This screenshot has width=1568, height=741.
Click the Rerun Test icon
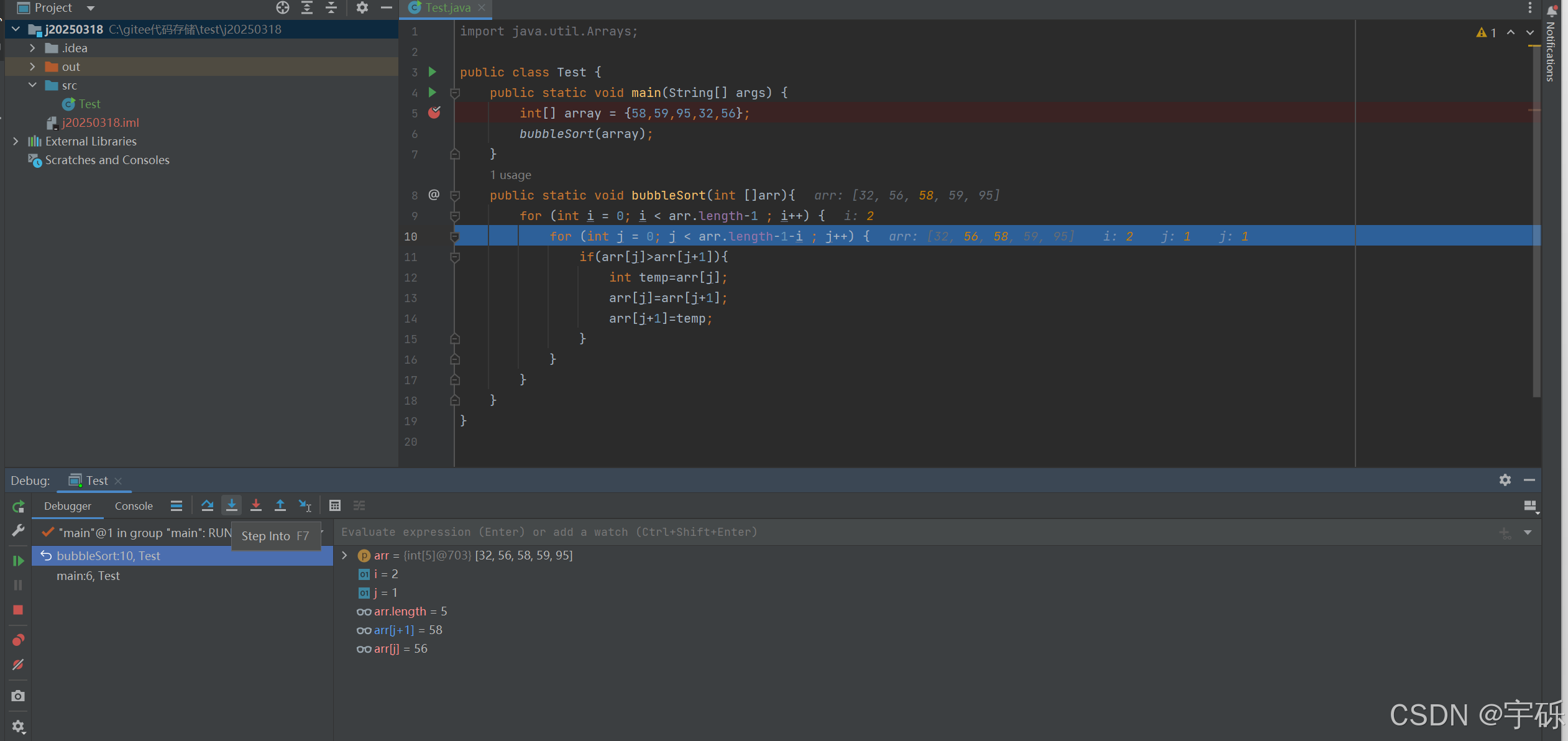[18, 507]
